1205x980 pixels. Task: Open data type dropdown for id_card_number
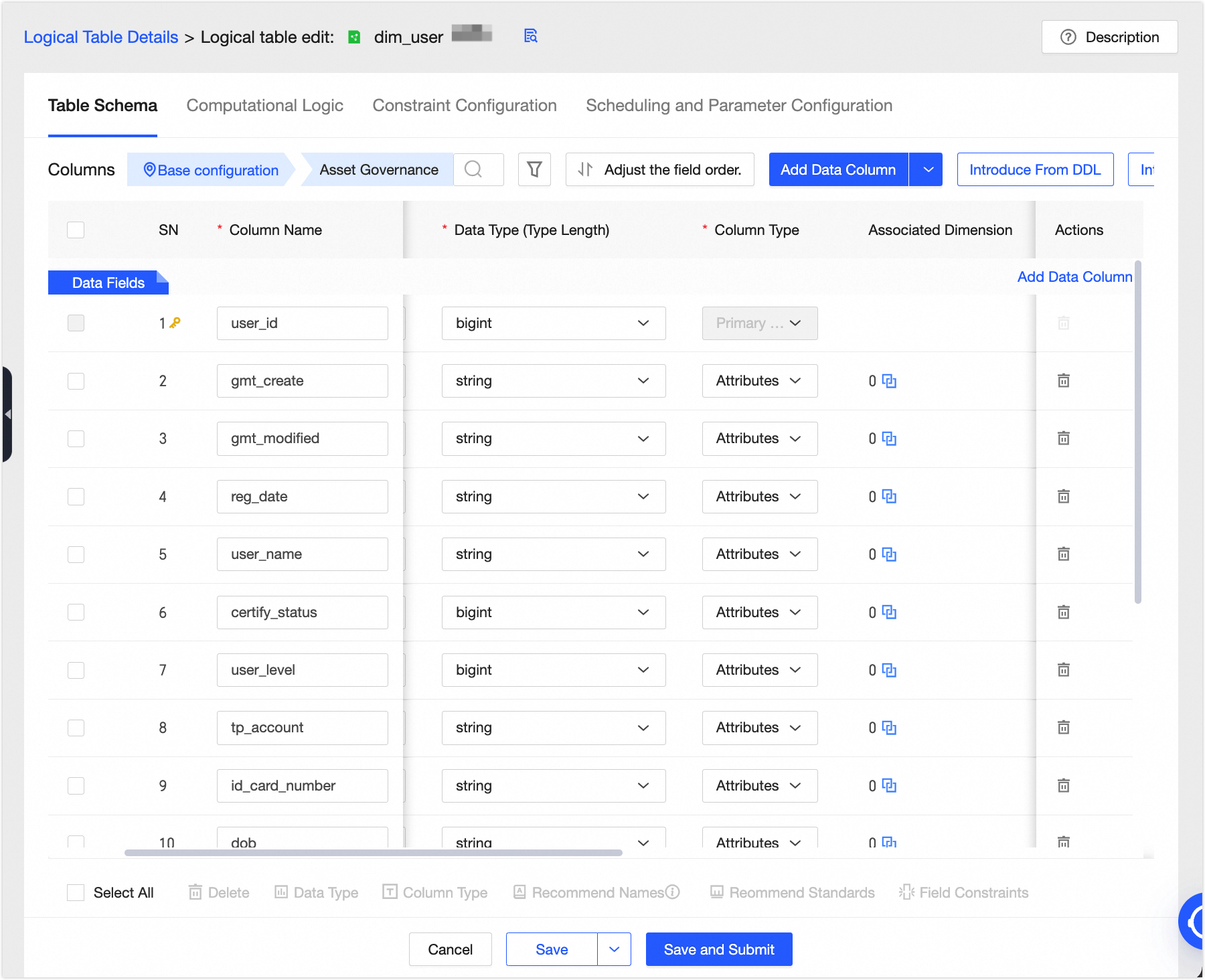coord(554,786)
